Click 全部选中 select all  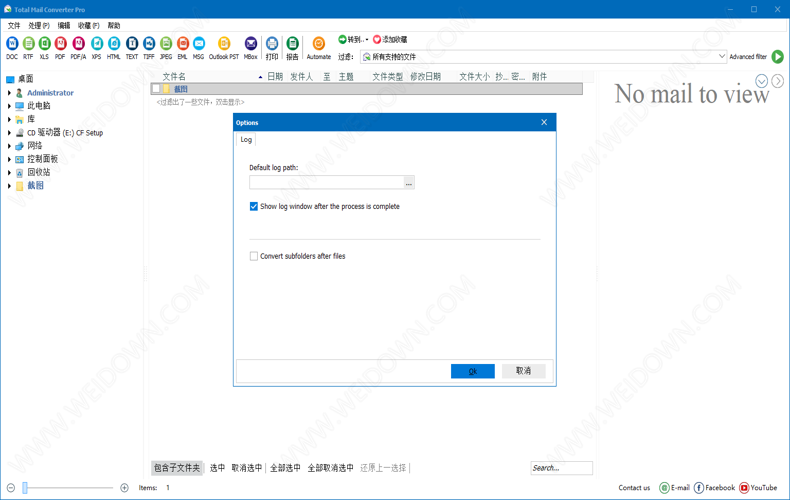pyautogui.click(x=285, y=468)
